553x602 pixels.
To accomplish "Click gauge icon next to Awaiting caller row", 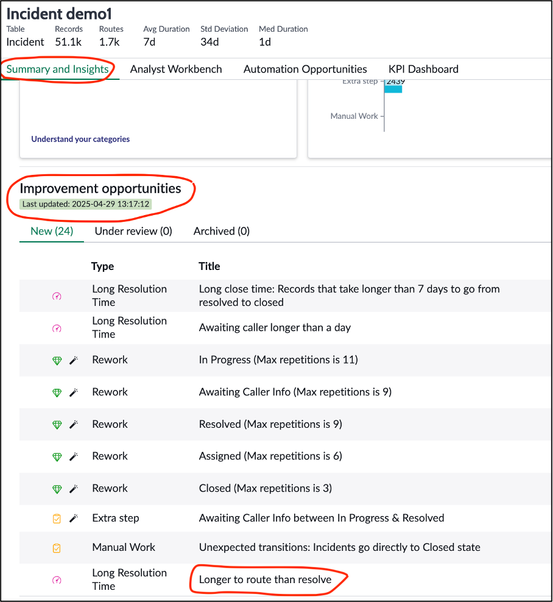I will [57, 328].
